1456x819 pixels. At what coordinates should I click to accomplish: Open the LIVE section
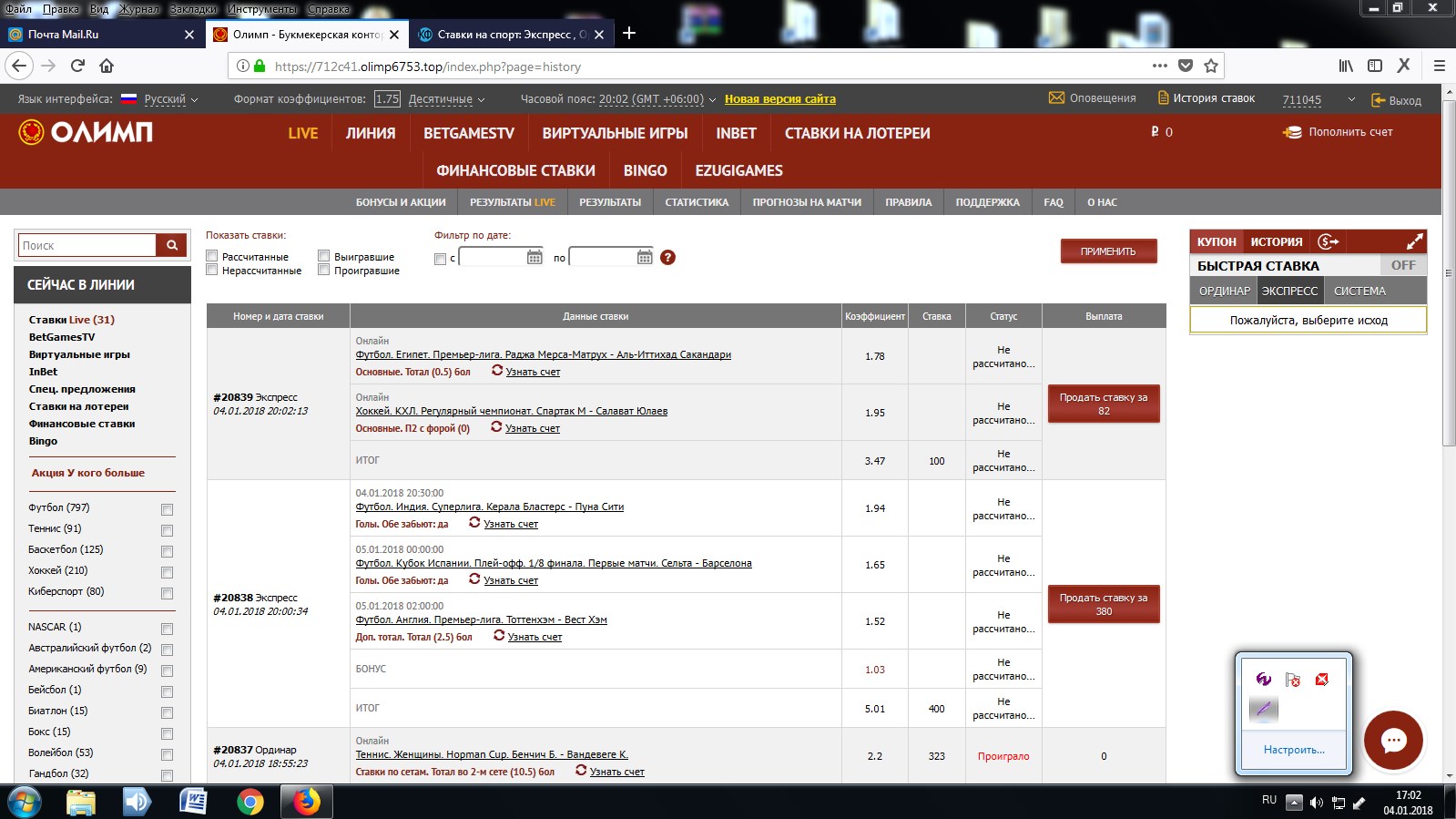(303, 133)
